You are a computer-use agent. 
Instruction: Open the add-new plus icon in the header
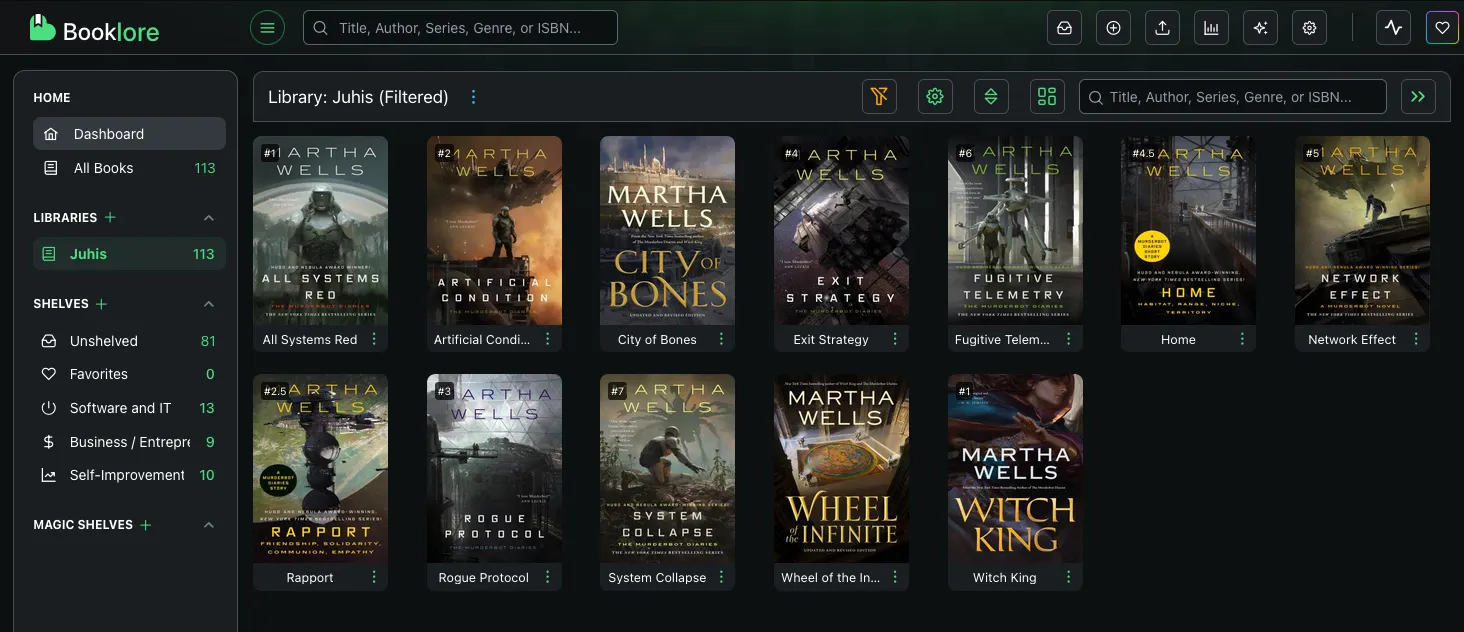(1113, 27)
